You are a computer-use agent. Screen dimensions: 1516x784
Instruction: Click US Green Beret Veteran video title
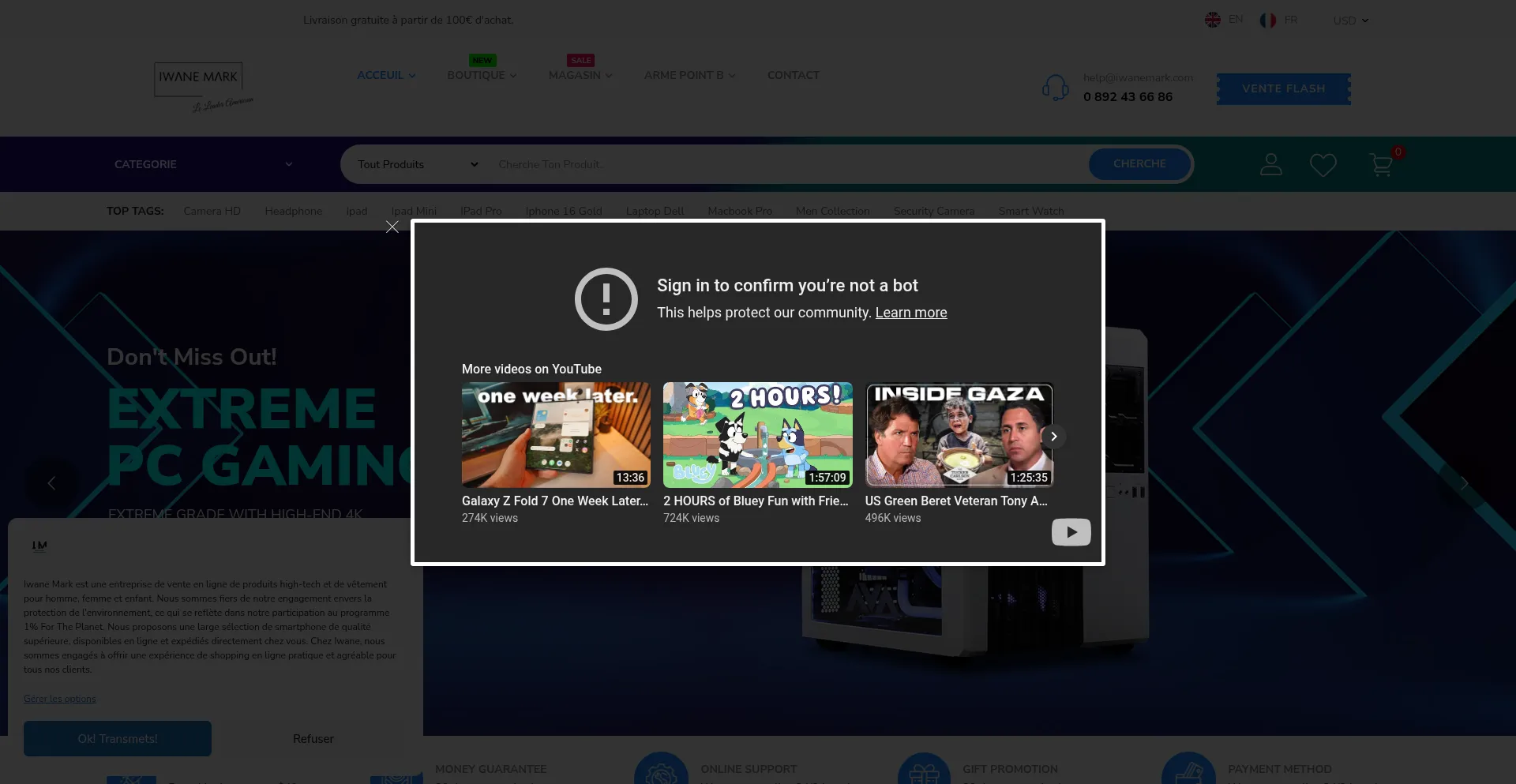pos(956,501)
